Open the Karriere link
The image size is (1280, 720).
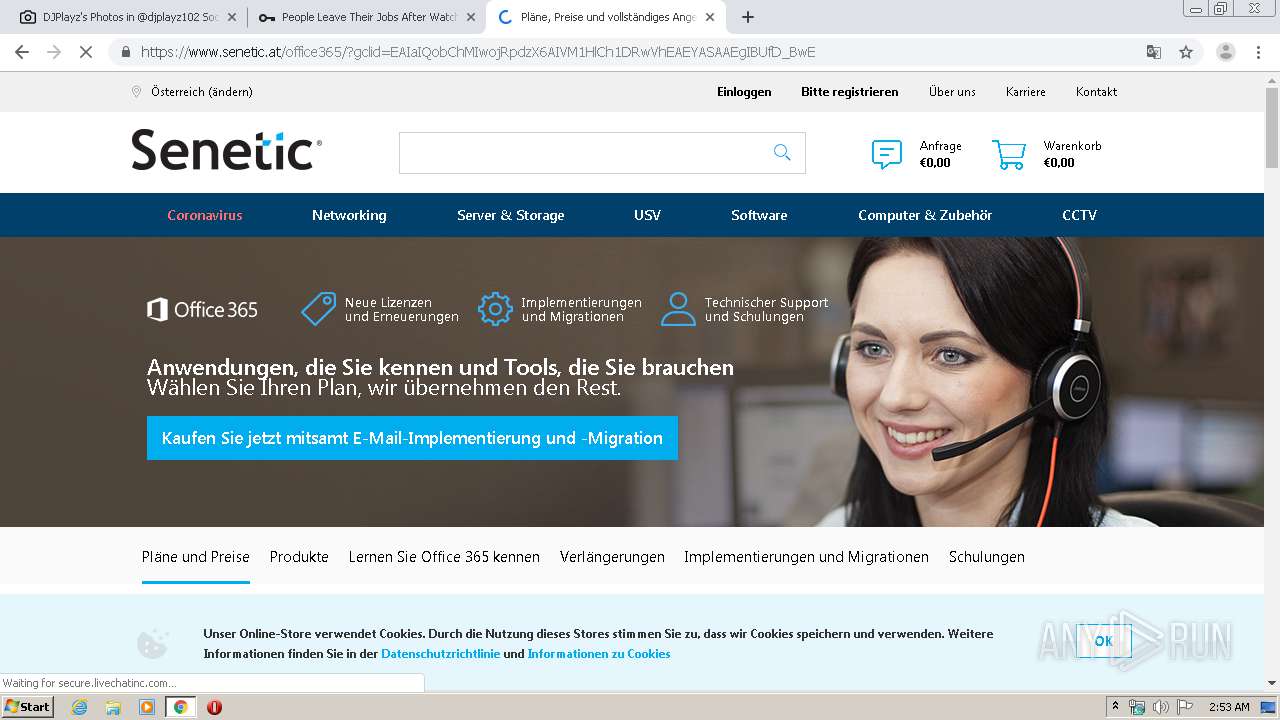click(x=1026, y=91)
